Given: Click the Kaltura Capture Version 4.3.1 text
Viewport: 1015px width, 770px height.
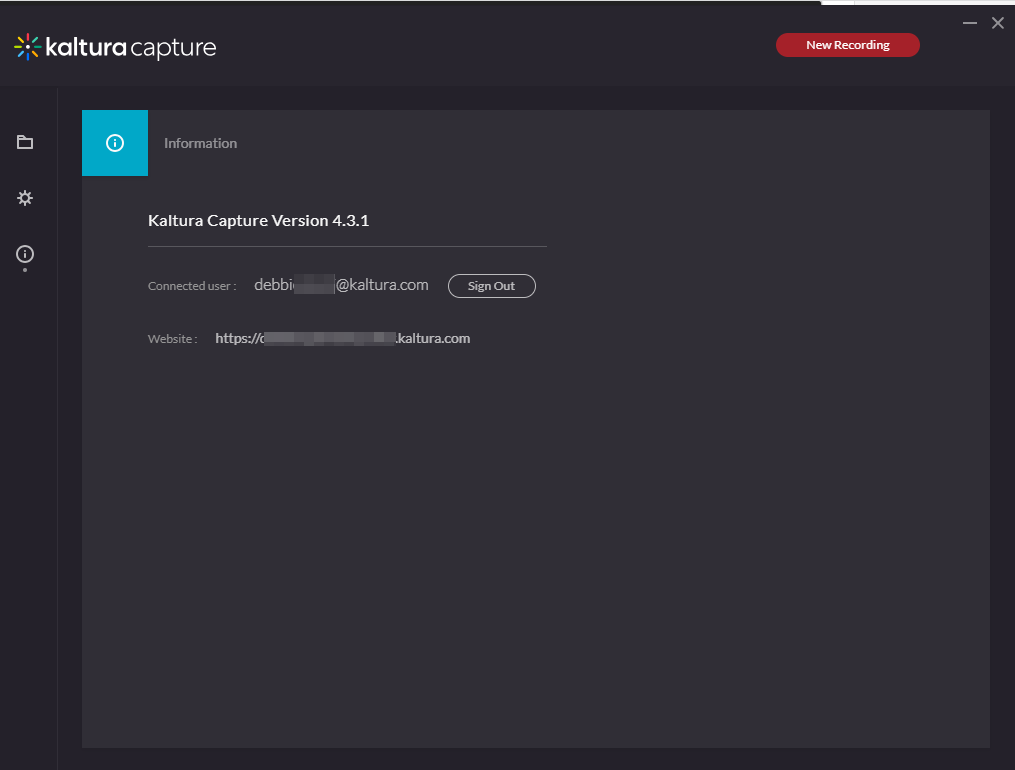Looking at the screenshot, I should coord(258,220).
